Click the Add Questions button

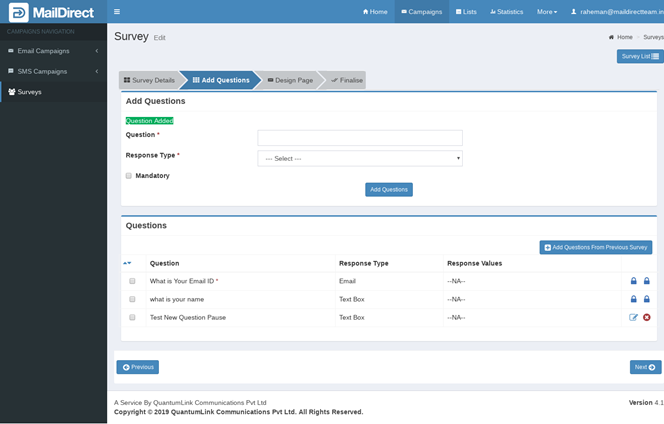point(388,189)
